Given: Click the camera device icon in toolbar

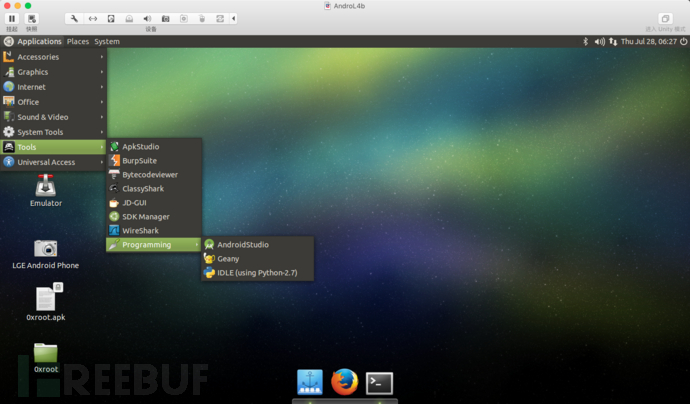Looking at the screenshot, I should [x=165, y=18].
